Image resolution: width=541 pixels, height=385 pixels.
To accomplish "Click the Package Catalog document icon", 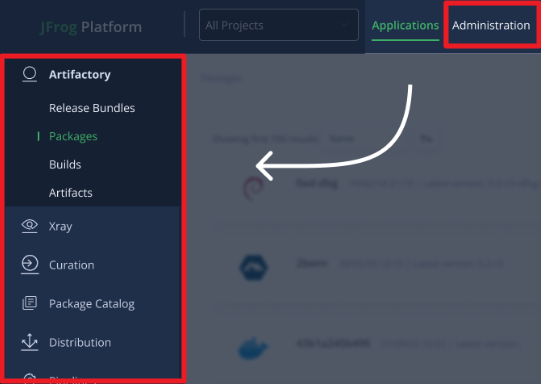I will 30,303.
